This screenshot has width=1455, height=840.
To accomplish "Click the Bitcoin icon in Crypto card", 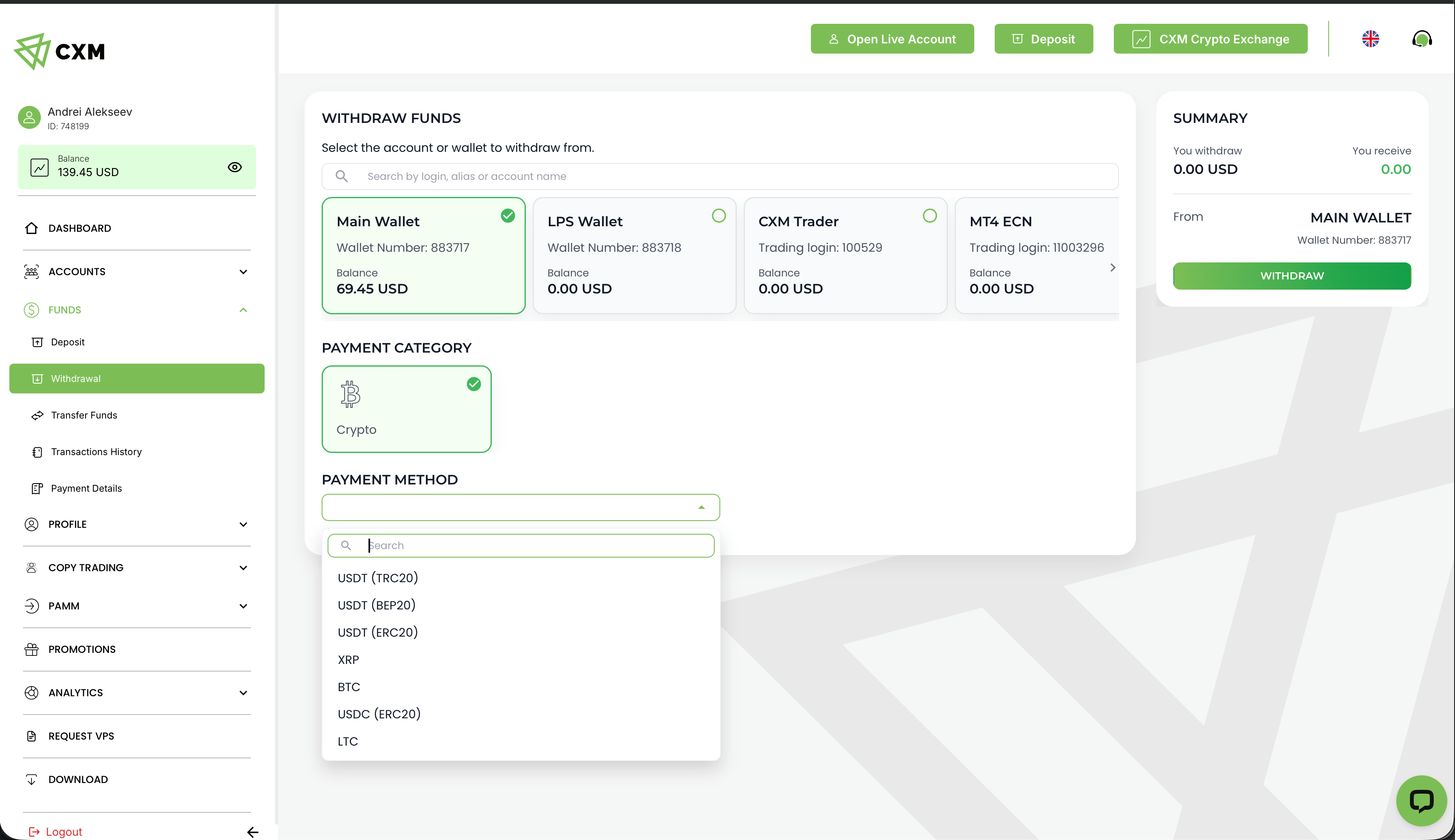I will (x=350, y=395).
